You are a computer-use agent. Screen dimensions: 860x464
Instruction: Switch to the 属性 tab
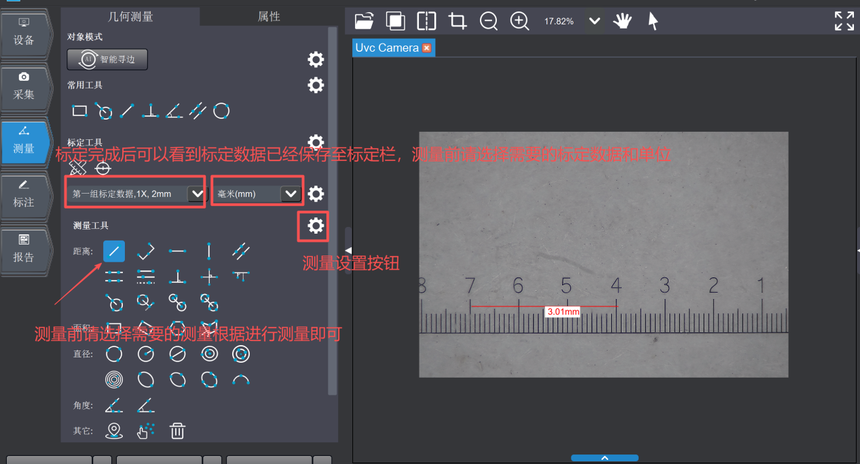(x=269, y=16)
